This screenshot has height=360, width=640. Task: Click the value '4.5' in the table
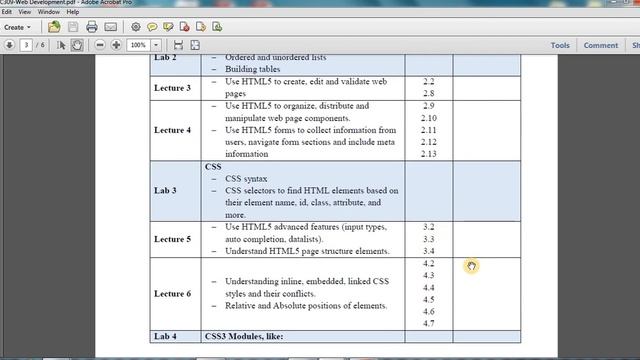429,299
